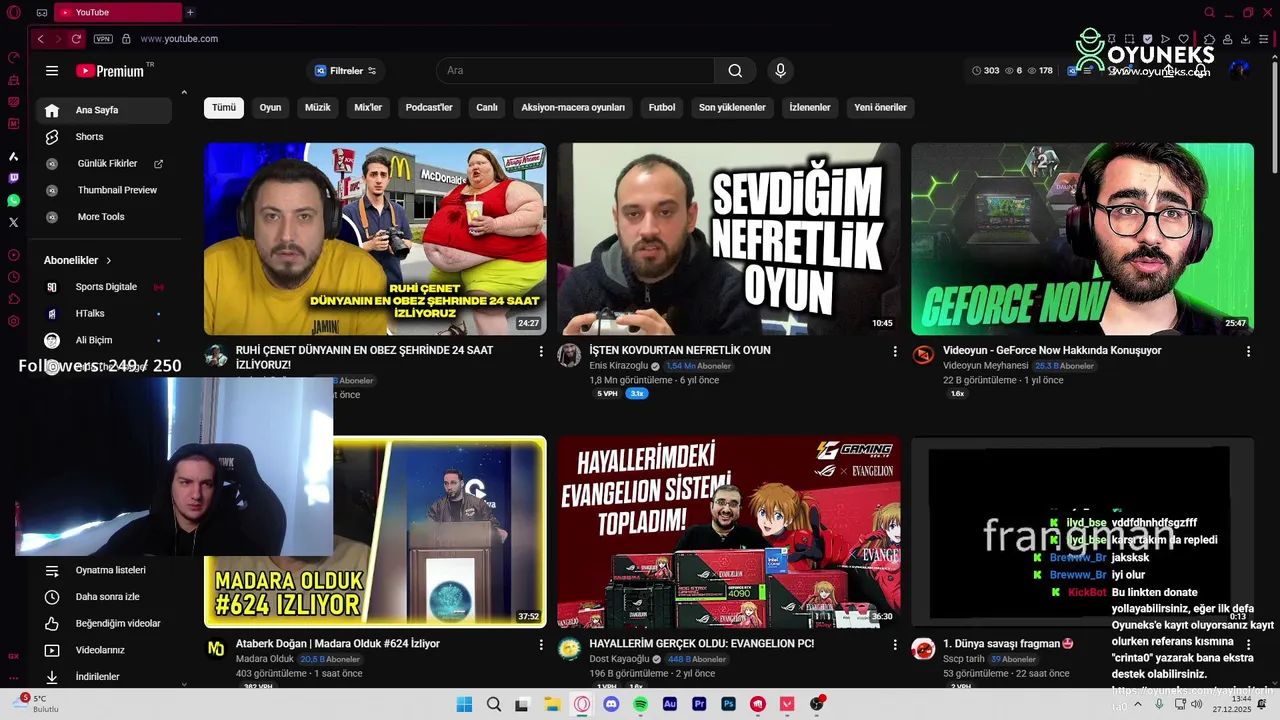Select the Podcast'ler filter chip

[429, 108]
